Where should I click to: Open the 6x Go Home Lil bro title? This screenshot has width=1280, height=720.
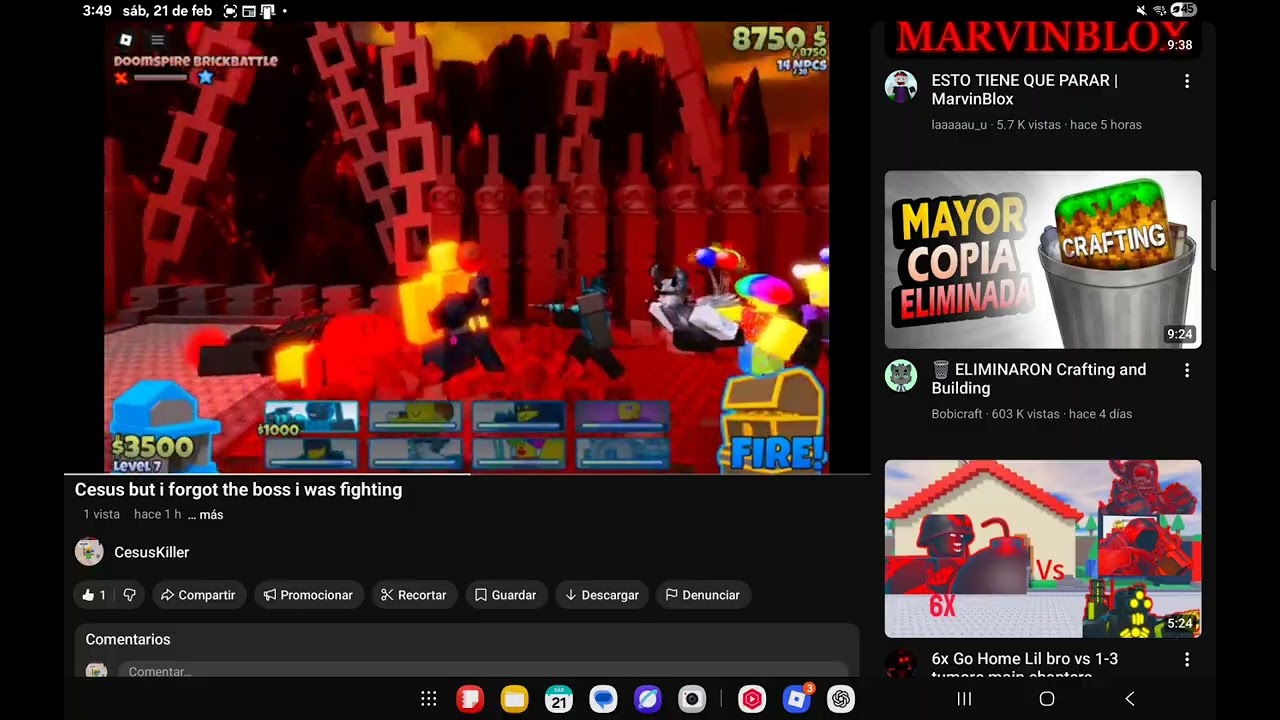[1025, 666]
